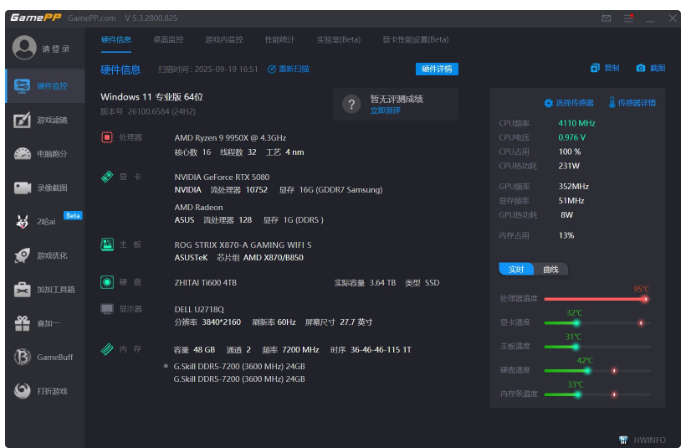This screenshot has height=448, width=684.
Task: Click the 显示器 monitor icon
Action: pos(107,309)
